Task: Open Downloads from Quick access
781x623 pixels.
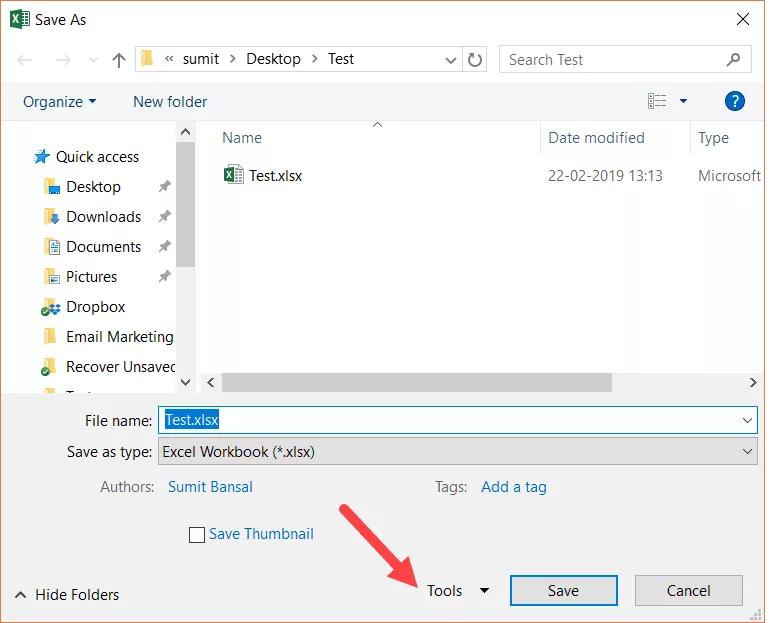Action: [x=104, y=217]
